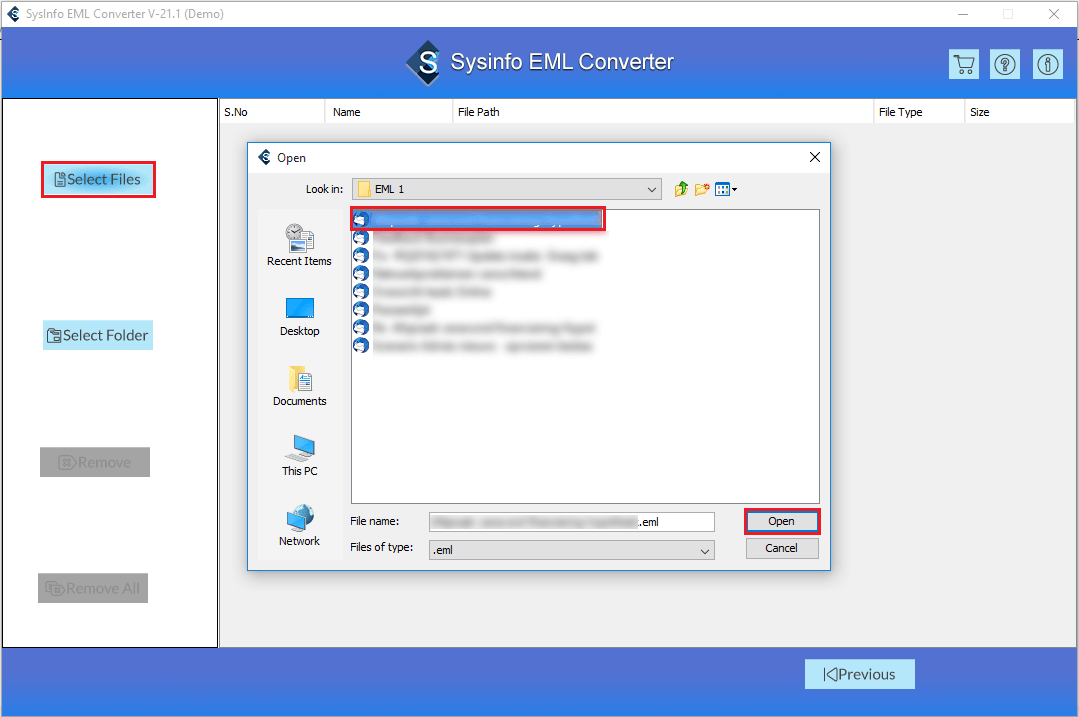The height and width of the screenshot is (717, 1079).
Task: Open the help question mark icon
Action: pyautogui.click(x=1005, y=65)
